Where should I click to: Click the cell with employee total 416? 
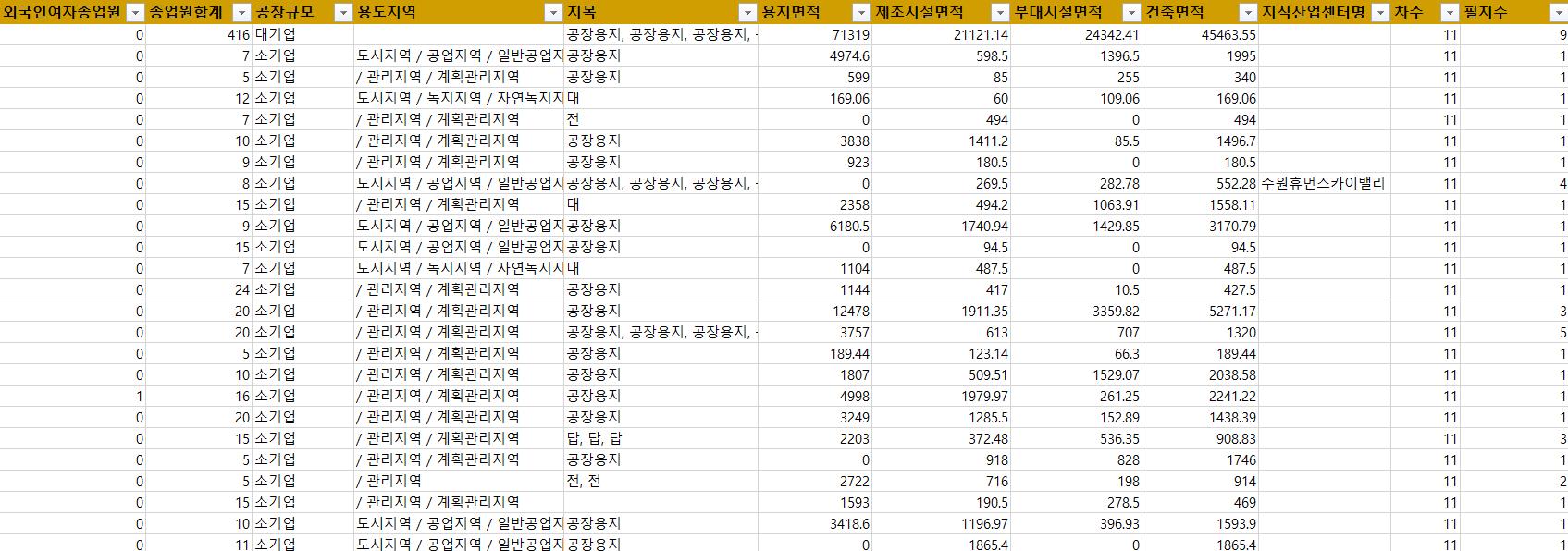[x=199, y=34]
